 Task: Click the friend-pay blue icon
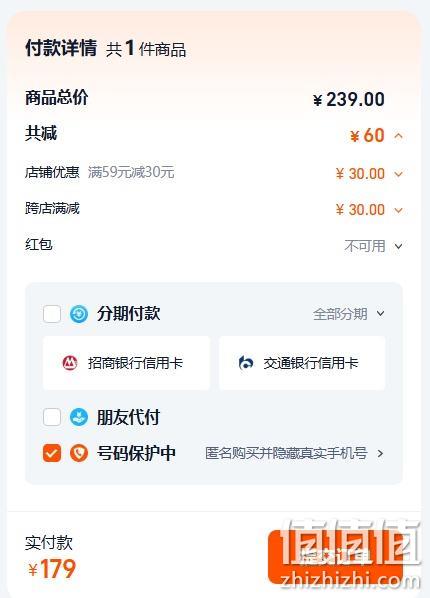pyautogui.click(x=79, y=417)
